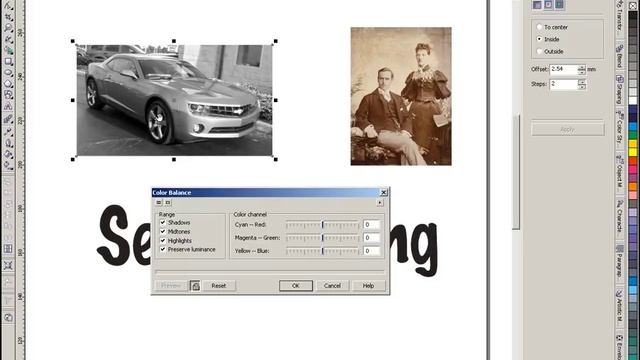
Task: Toggle the preview lock icon beside Preview
Action: (x=196, y=286)
